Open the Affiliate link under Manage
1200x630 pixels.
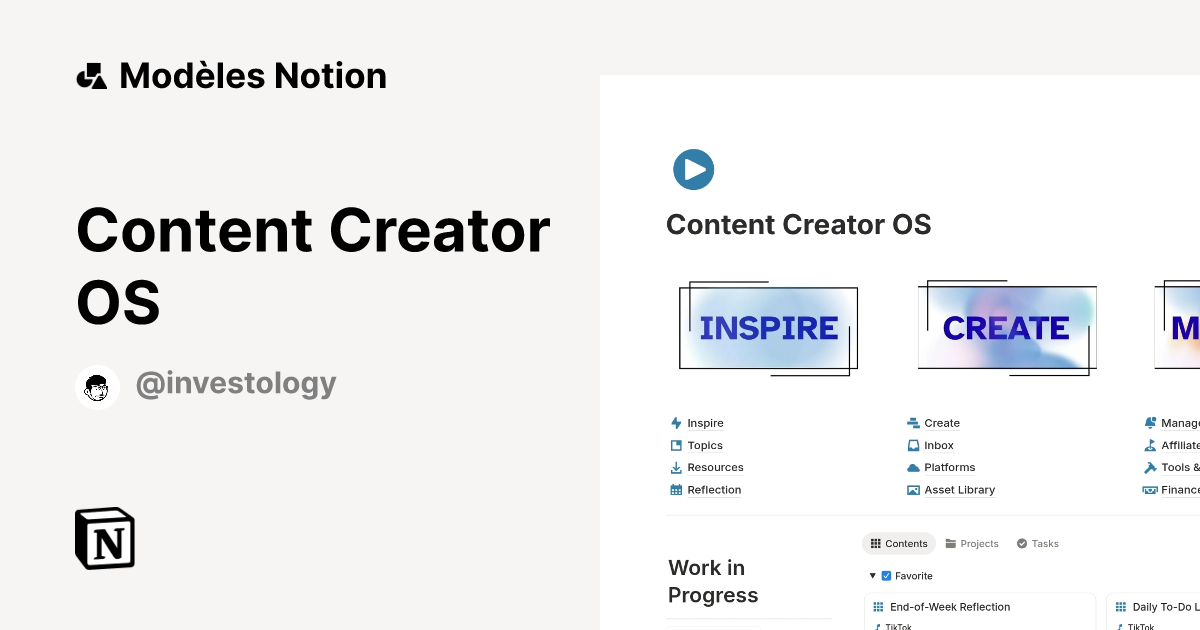point(1180,445)
